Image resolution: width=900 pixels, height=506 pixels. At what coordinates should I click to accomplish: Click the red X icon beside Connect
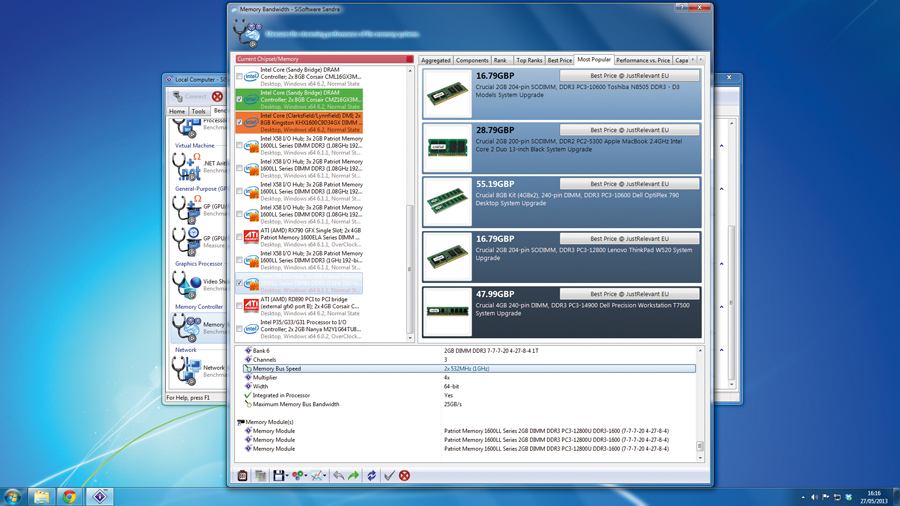coord(217,96)
